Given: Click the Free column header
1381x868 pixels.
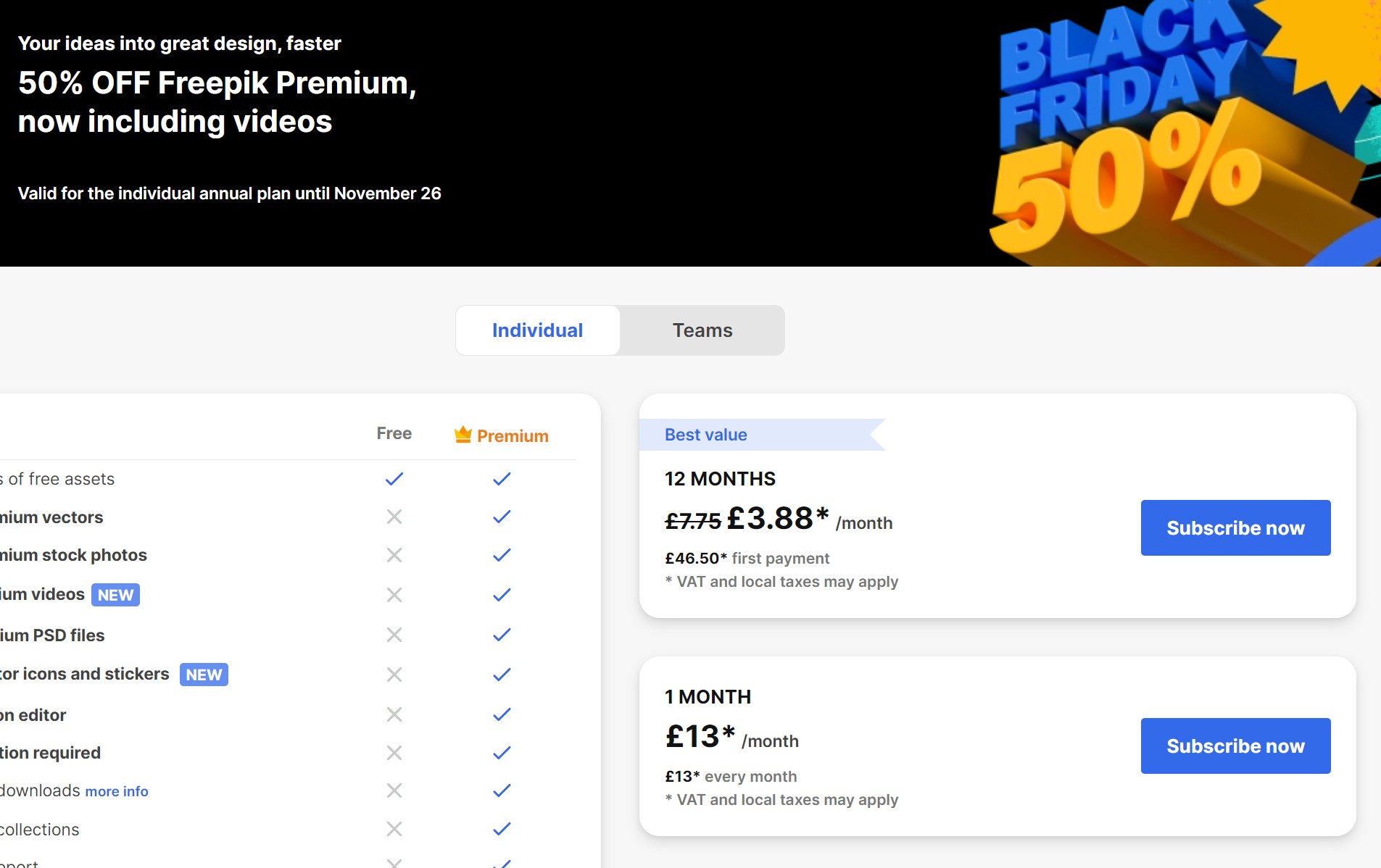Looking at the screenshot, I should [394, 433].
